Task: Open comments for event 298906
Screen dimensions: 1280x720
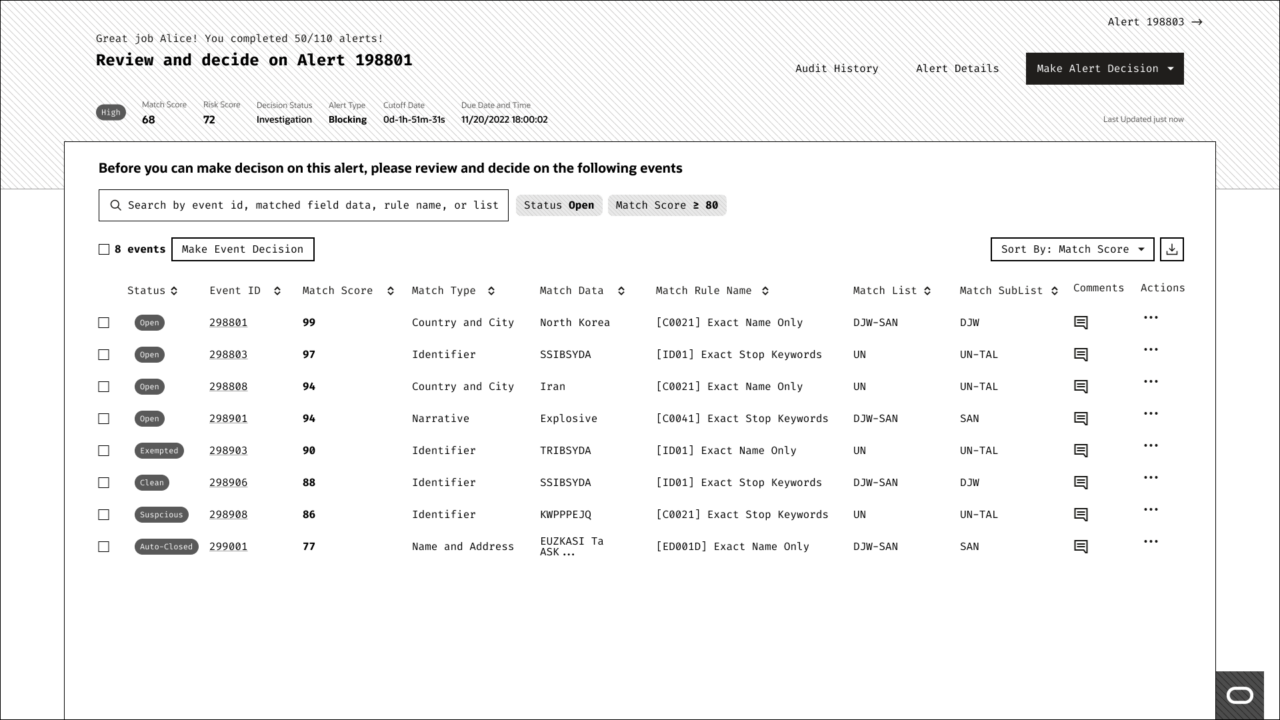Action: pos(1080,483)
